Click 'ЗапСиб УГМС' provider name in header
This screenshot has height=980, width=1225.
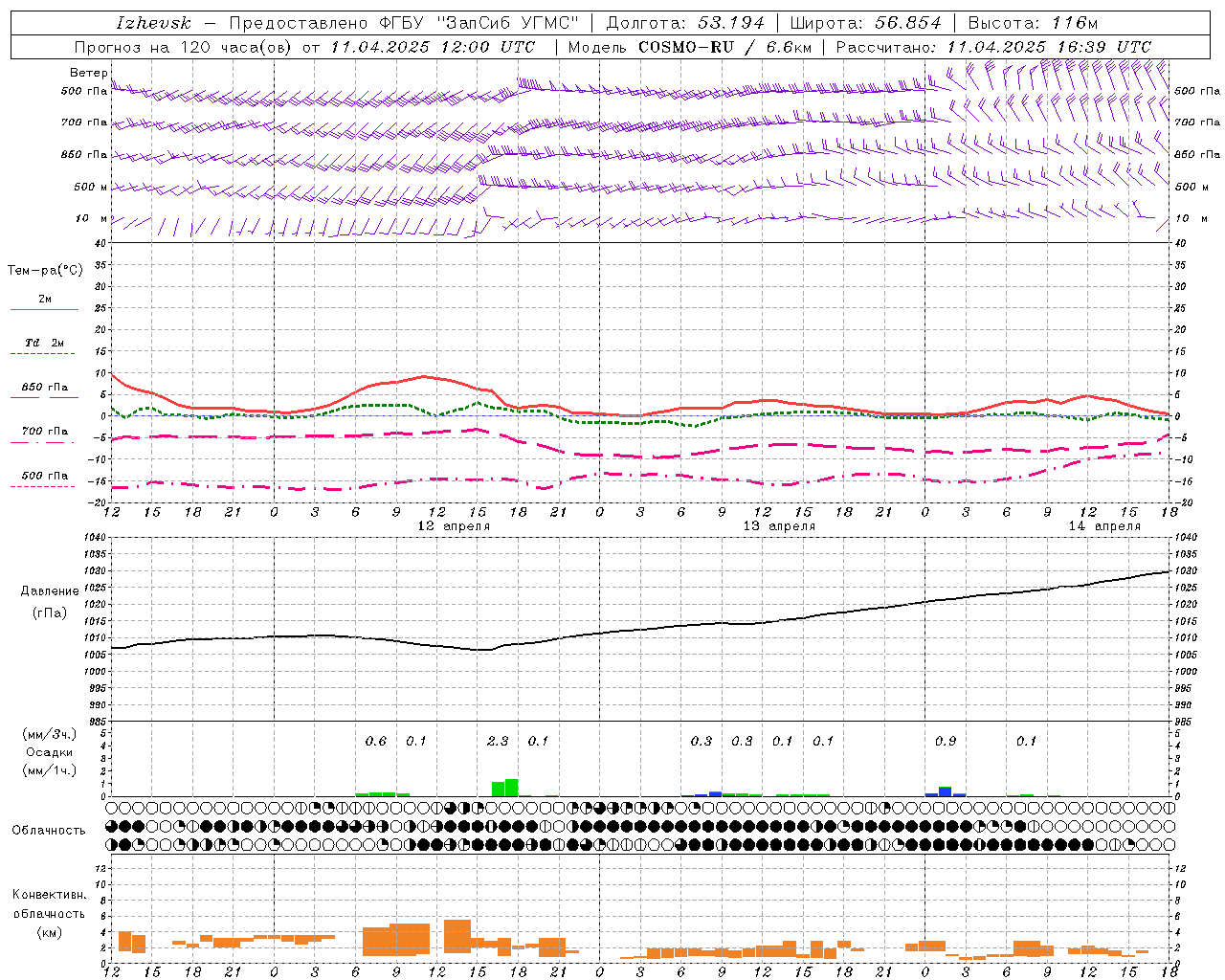(507, 23)
